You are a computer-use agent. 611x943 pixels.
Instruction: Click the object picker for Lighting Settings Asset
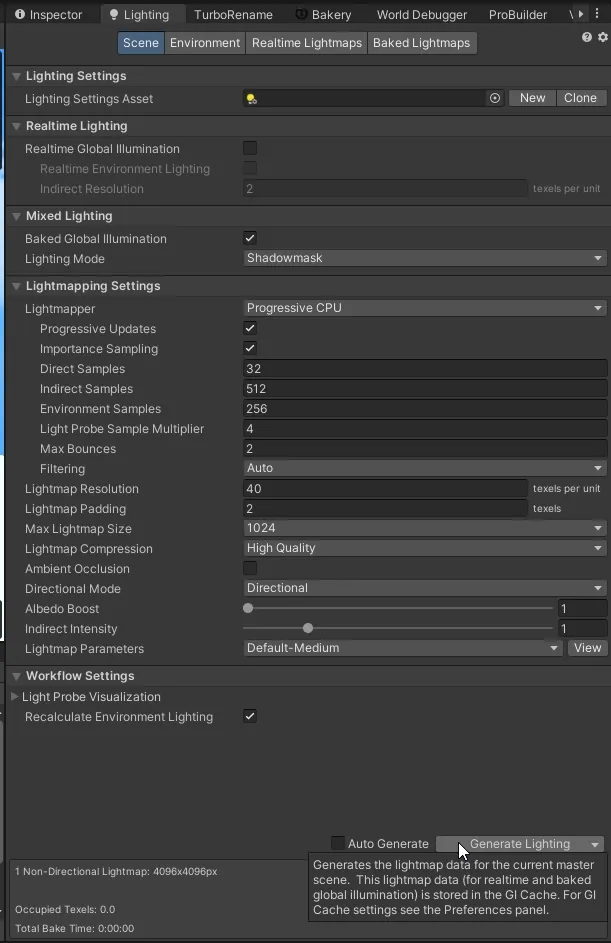(494, 98)
